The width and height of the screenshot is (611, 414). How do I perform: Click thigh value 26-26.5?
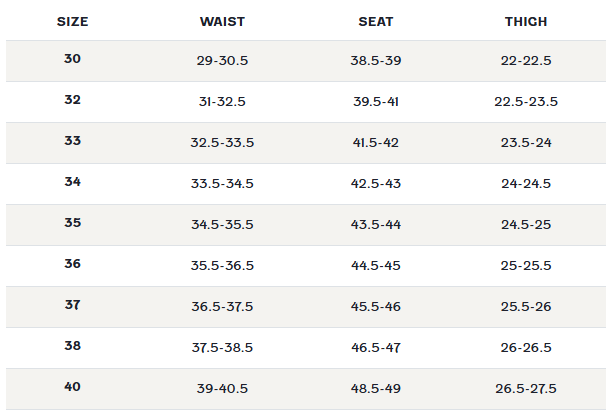click(x=526, y=347)
